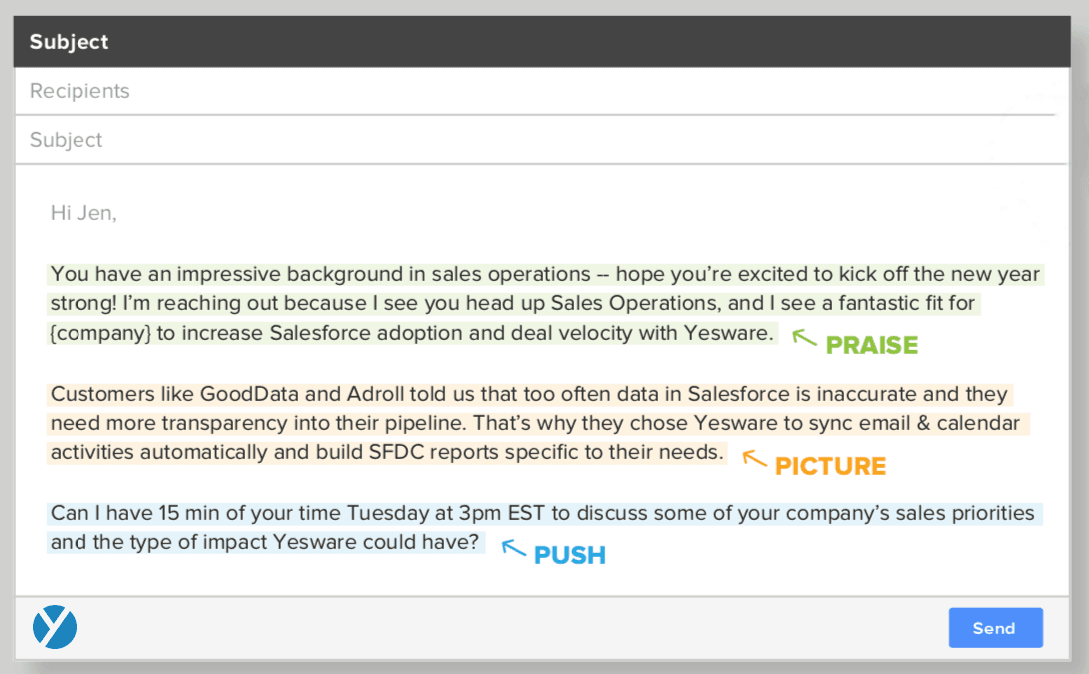The image size is (1089, 674).
Task: Click the Yesware logo icon
Action: pyautogui.click(x=55, y=627)
